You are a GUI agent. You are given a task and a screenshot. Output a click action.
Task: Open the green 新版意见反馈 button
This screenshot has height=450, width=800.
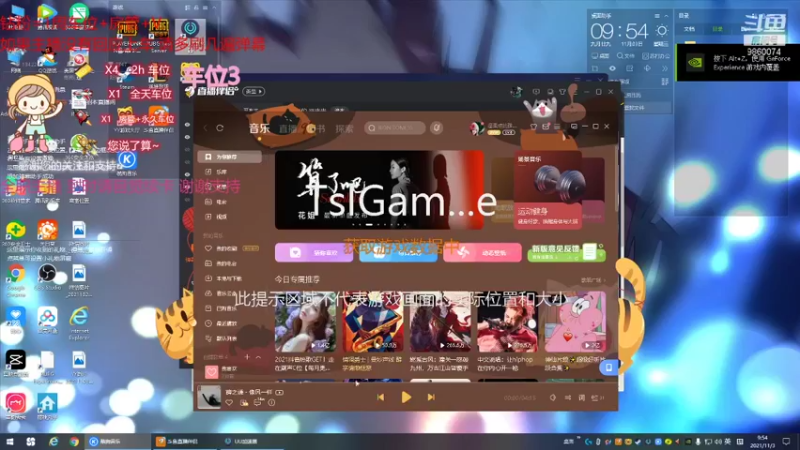(566, 253)
